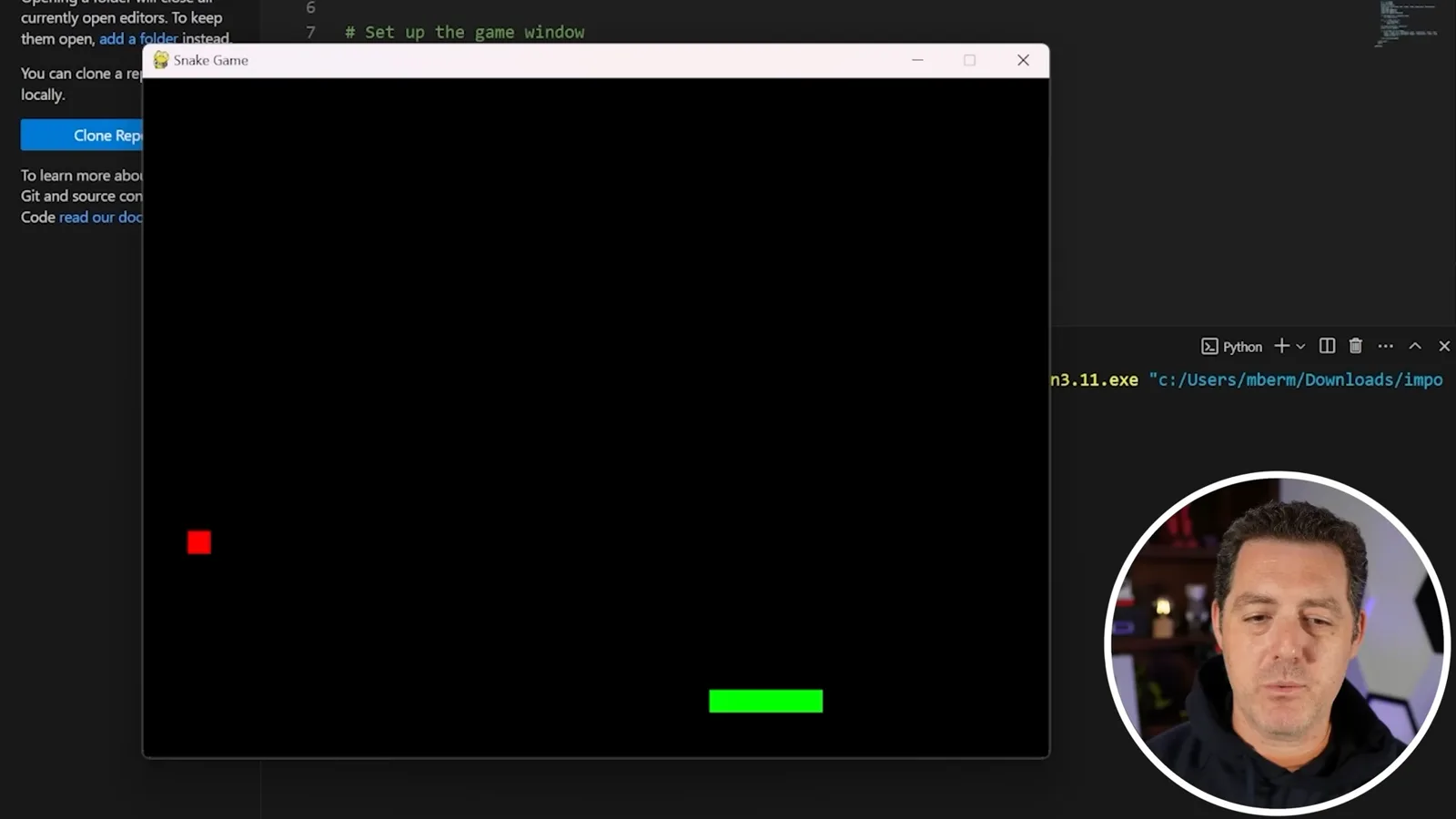
Task: Click the red food square in Snake Game
Action: pos(199,542)
